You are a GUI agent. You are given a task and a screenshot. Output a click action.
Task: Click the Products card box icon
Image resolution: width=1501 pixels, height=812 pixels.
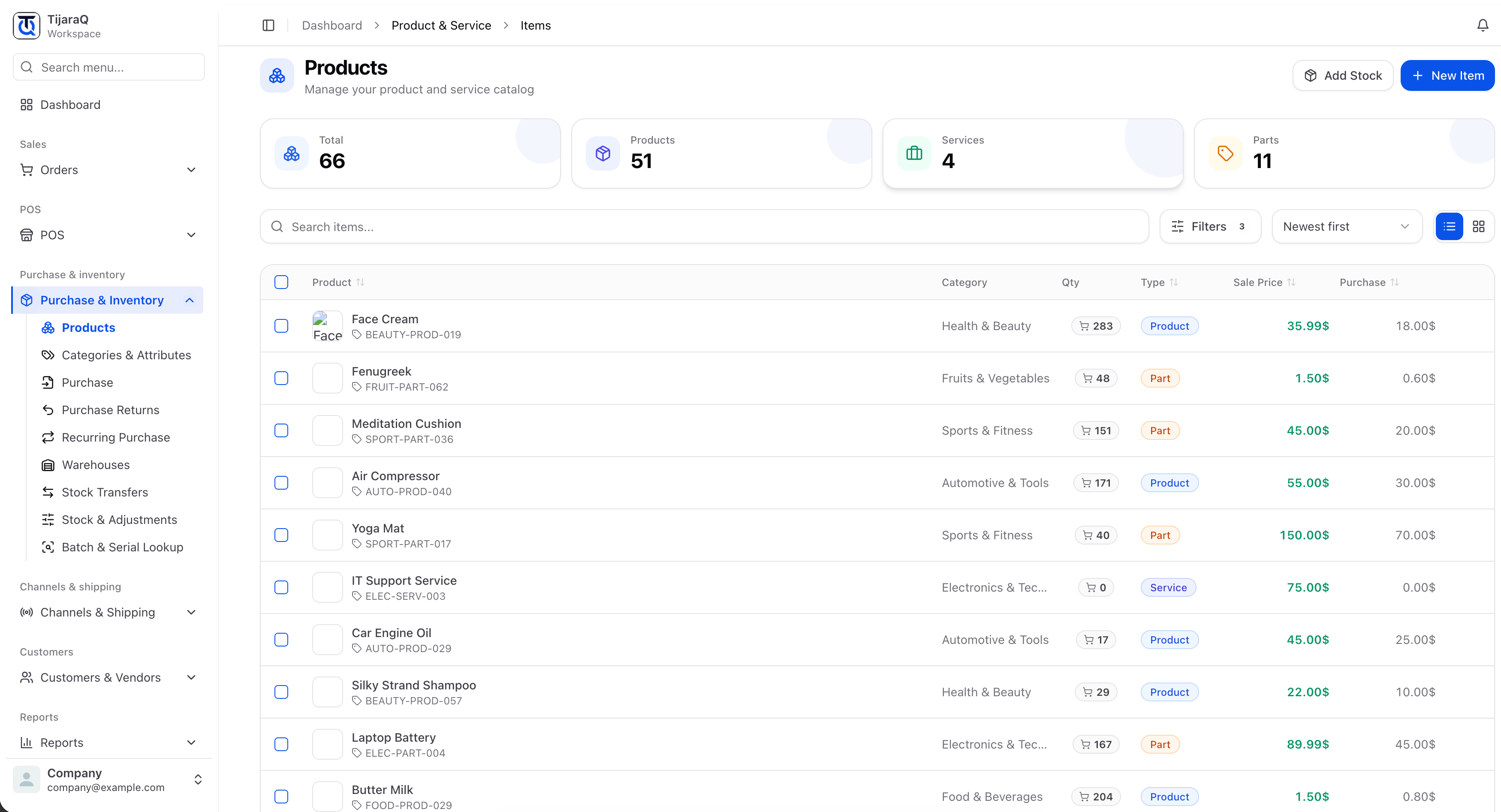(x=603, y=154)
